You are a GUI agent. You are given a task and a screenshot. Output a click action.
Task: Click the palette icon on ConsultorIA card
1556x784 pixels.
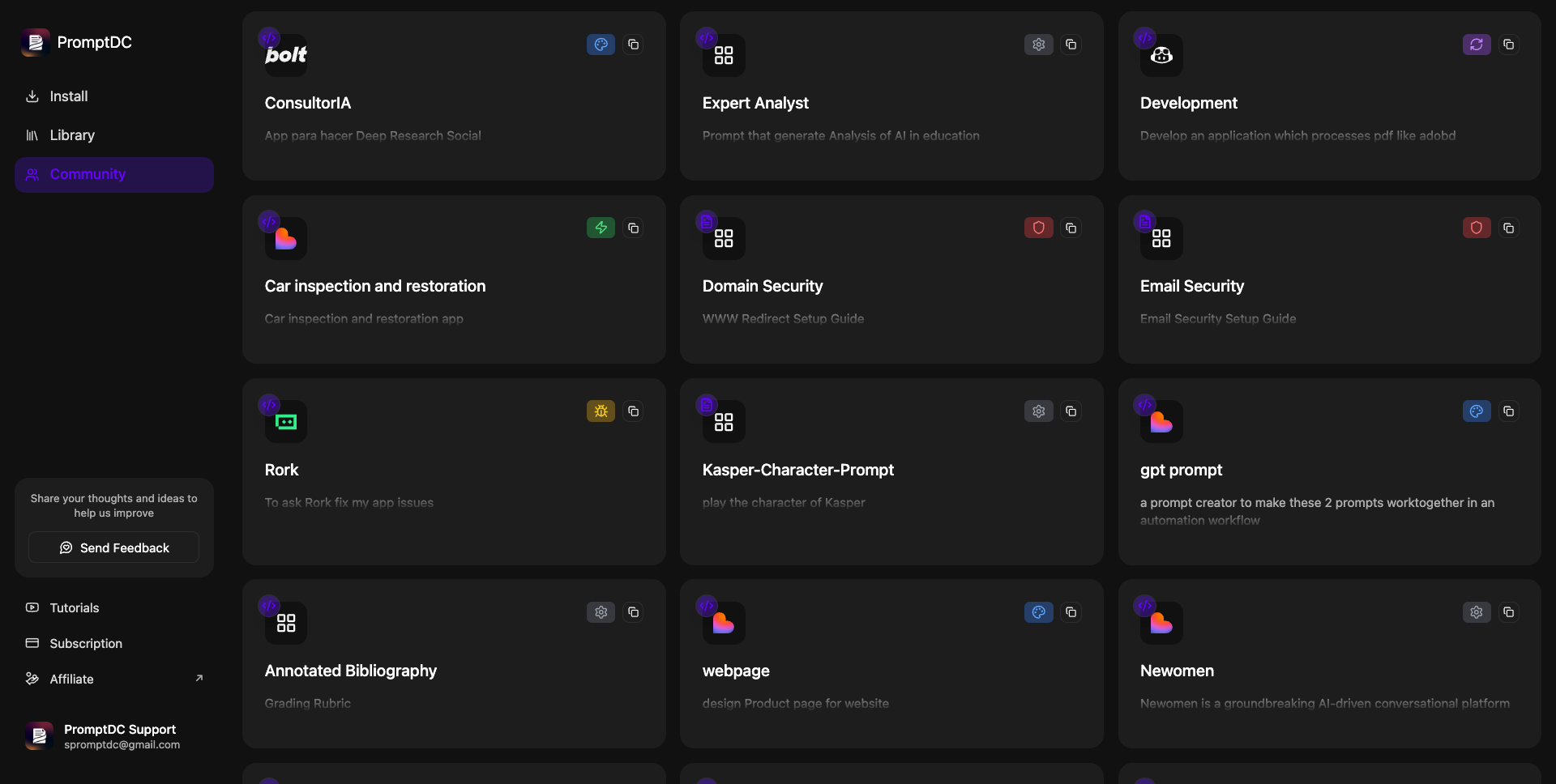(601, 45)
